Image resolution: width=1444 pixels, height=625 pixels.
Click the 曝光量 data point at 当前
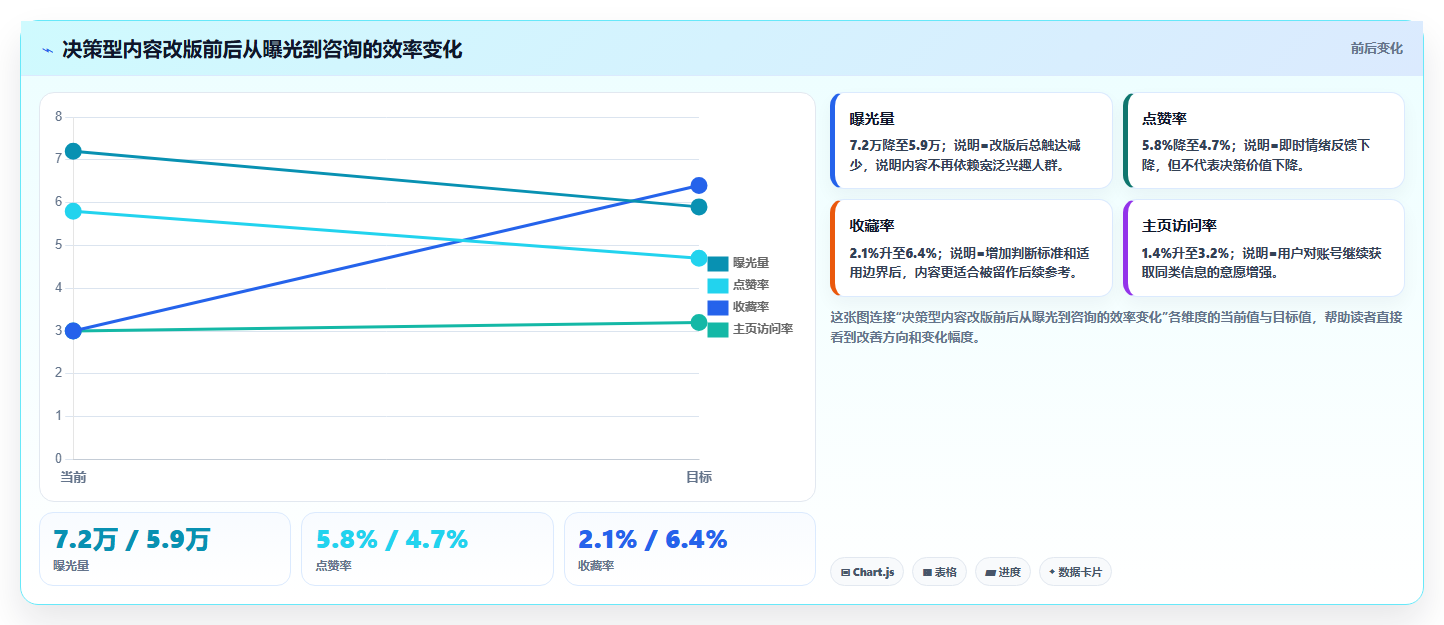[x=73, y=151]
